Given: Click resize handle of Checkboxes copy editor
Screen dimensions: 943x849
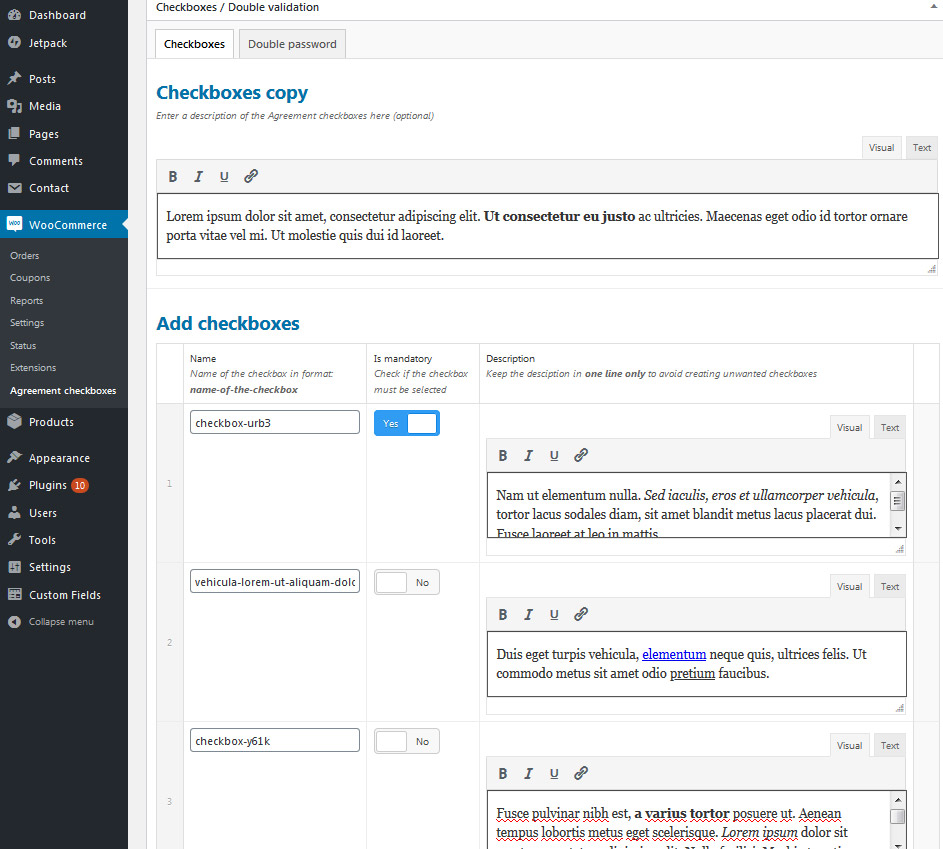Looking at the screenshot, I should [932, 269].
